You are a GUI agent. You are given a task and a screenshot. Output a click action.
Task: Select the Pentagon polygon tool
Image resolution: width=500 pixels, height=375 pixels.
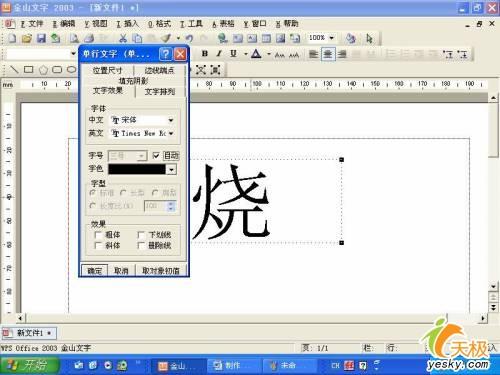point(43,70)
